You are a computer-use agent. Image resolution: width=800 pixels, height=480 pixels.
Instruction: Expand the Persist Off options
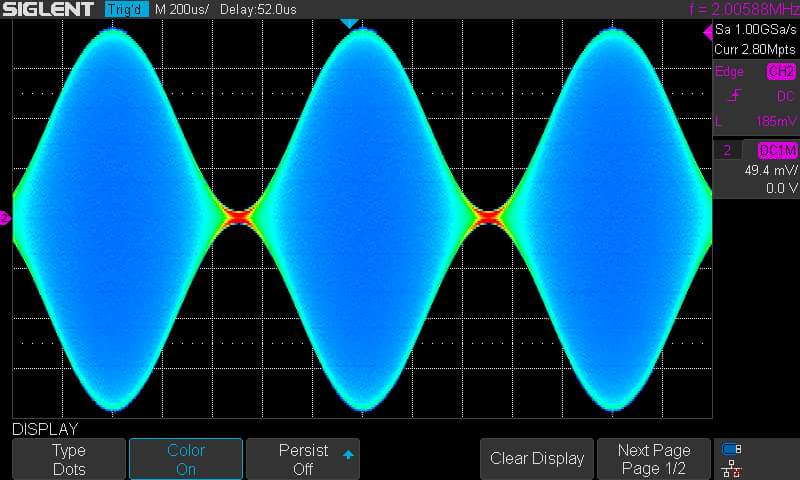303,459
